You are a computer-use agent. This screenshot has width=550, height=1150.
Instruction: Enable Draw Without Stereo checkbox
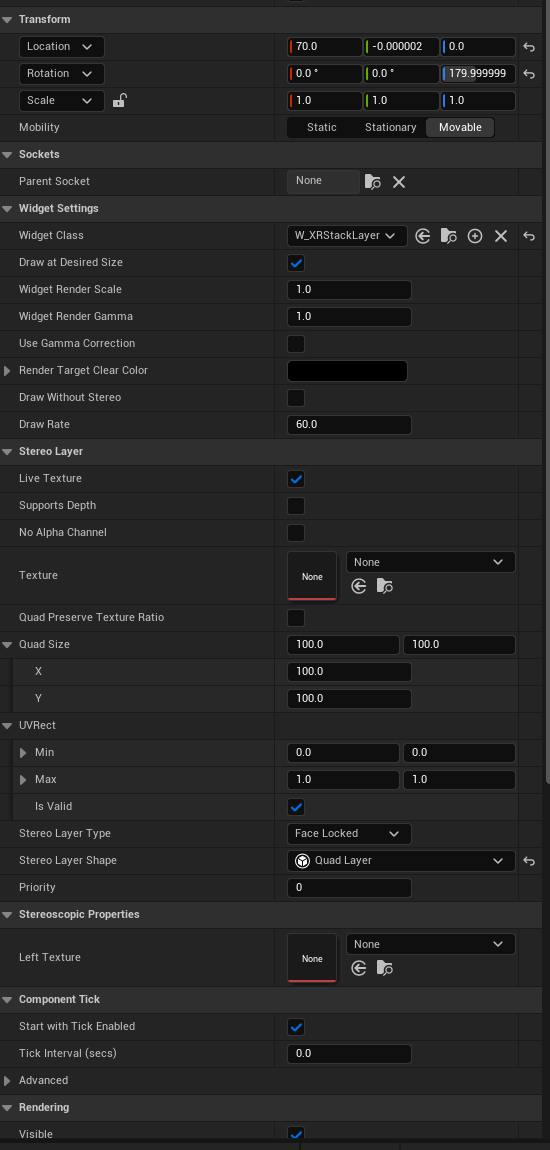tap(296, 398)
